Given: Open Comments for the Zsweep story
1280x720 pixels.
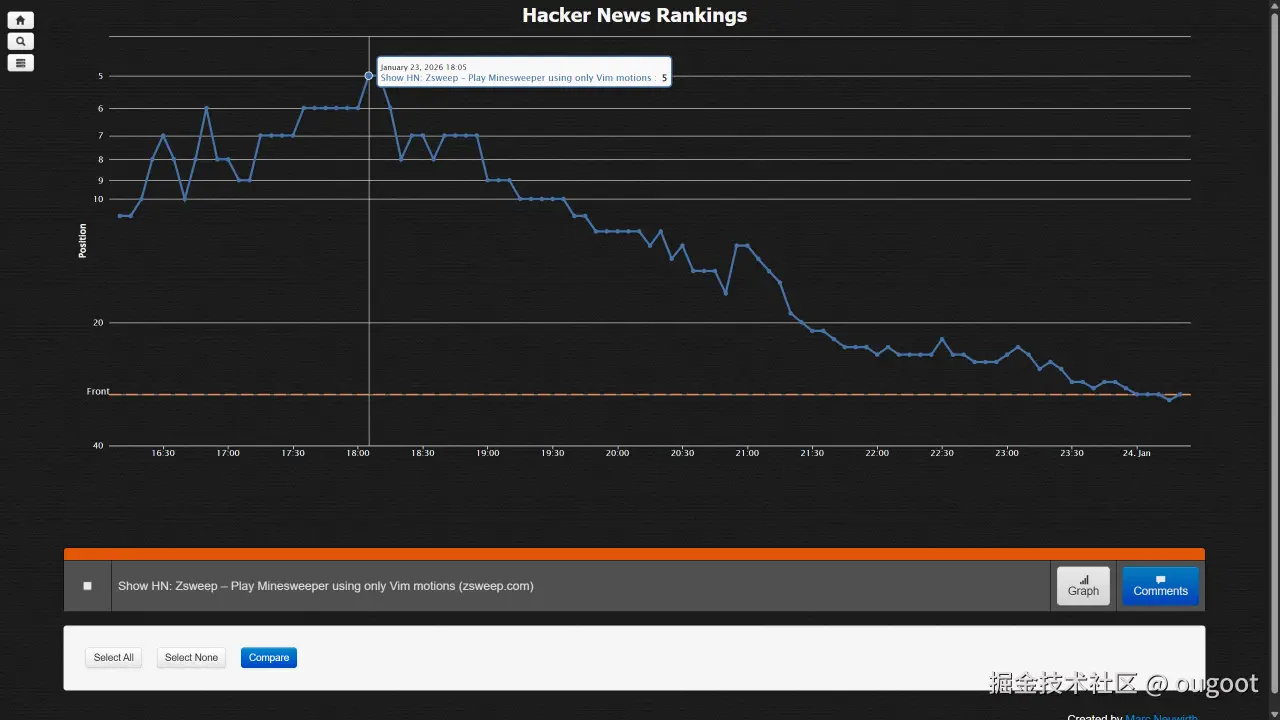Looking at the screenshot, I should 1160,586.
